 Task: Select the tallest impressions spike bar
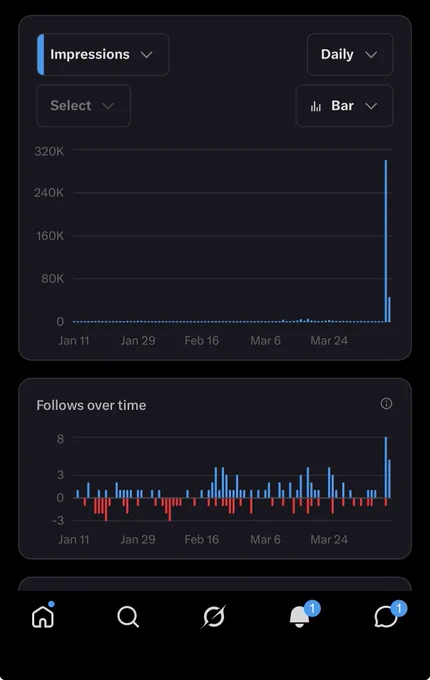(386, 241)
